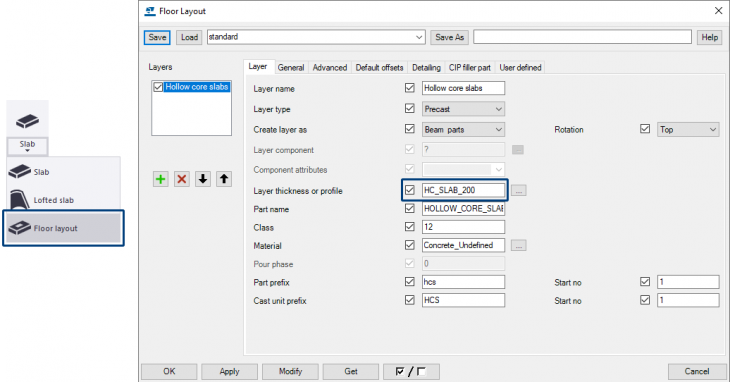Toggle the Class checkbox
The image size is (730, 382).
tap(410, 227)
